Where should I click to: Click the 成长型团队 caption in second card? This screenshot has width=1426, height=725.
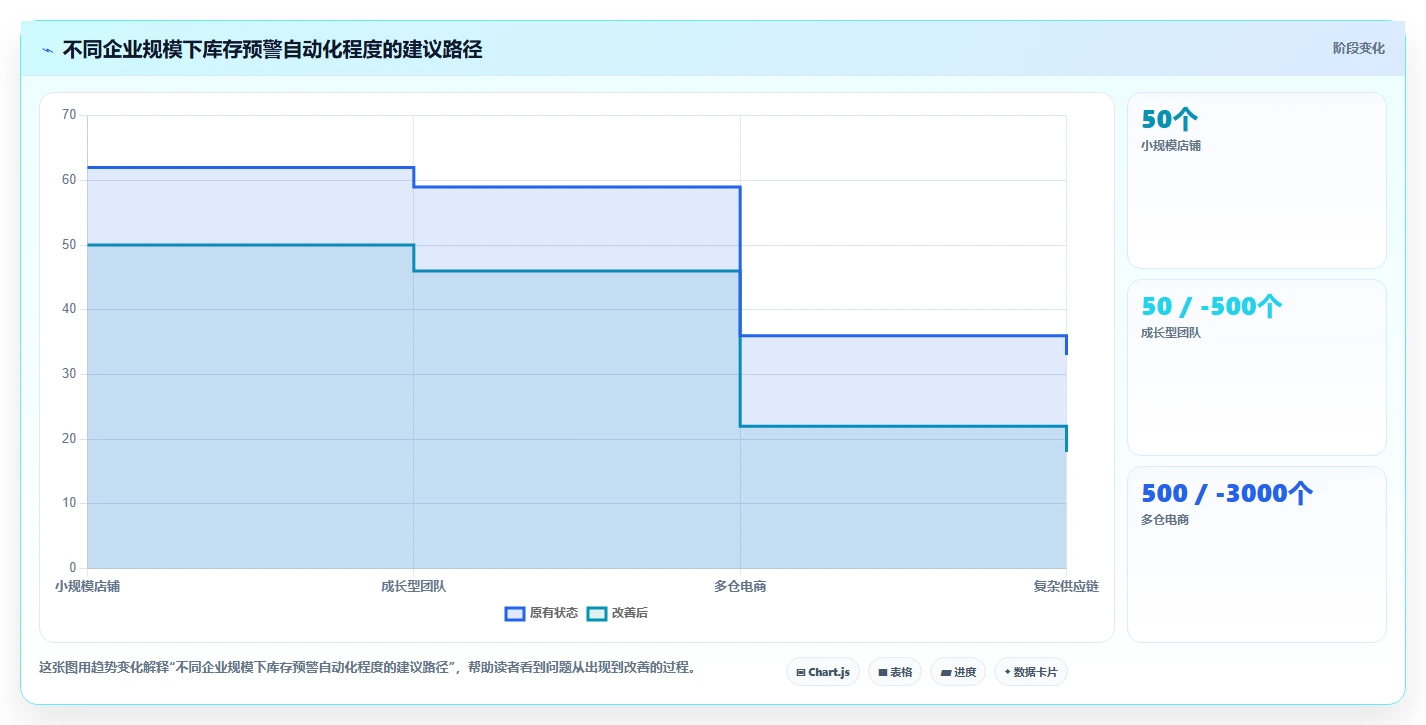coord(1171,333)
